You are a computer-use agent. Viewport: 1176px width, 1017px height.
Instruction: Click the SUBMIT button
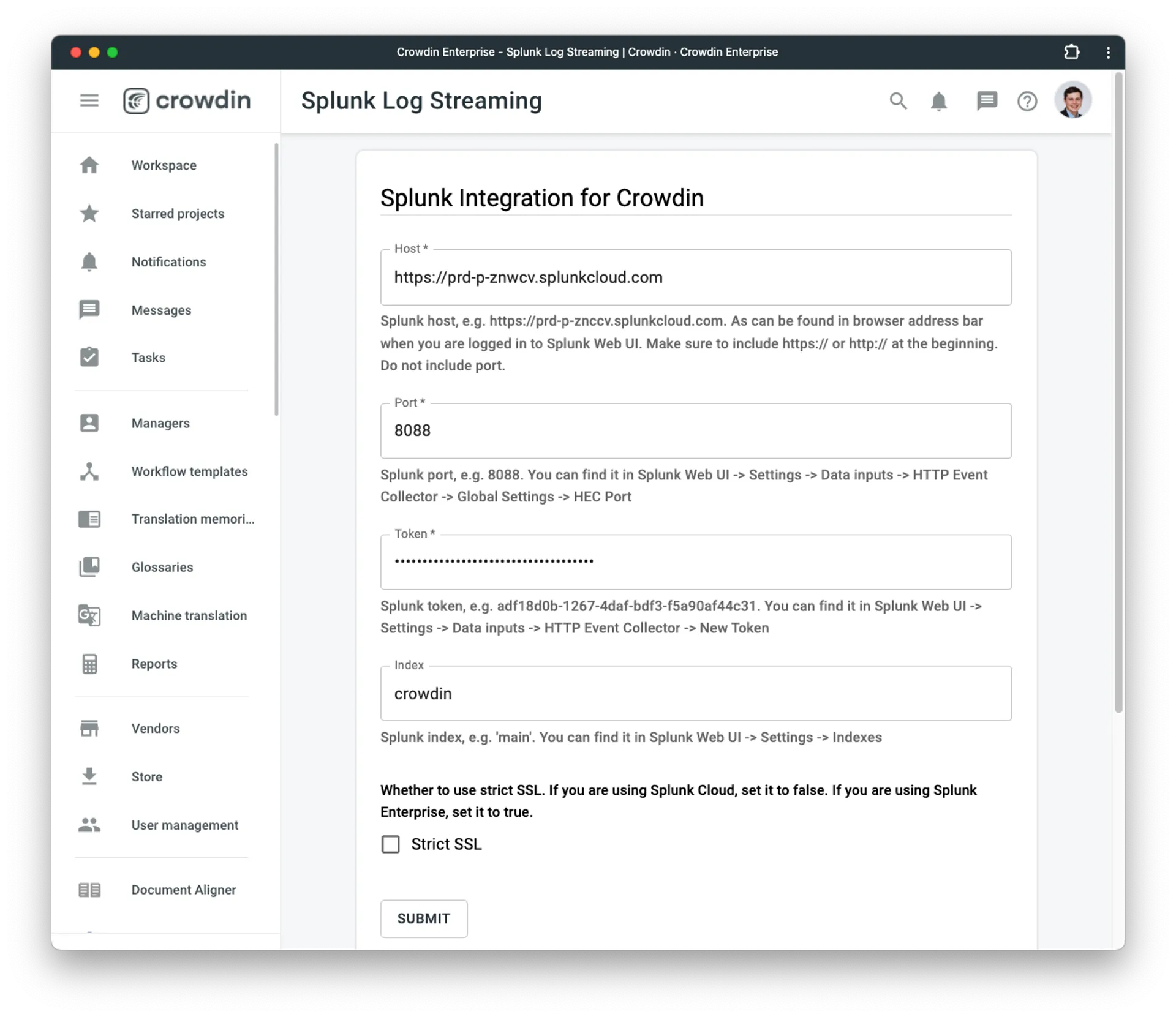click(x=423, y=918)
